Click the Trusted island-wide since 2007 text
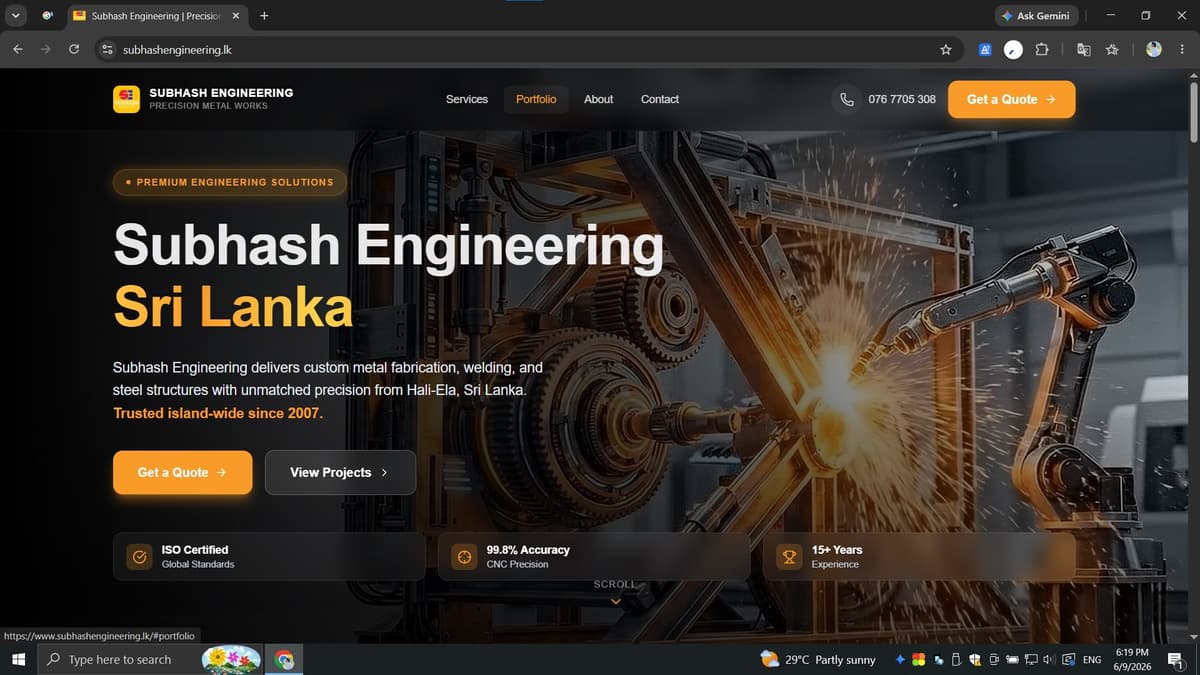The width and height of the screenshot is (1200, 675). pos(218,413)
